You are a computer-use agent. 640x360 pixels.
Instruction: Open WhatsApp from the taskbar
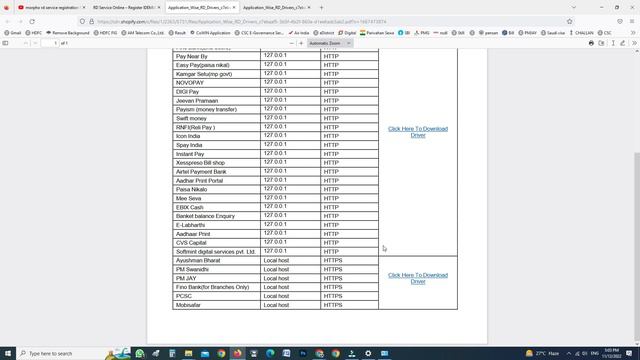click(140, 353)
